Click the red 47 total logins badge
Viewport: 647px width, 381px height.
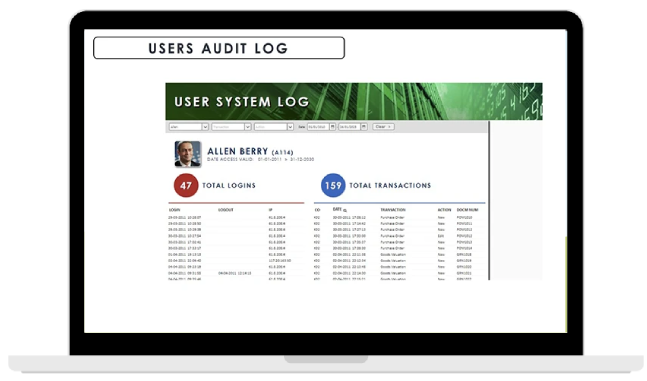pos(186,185)
